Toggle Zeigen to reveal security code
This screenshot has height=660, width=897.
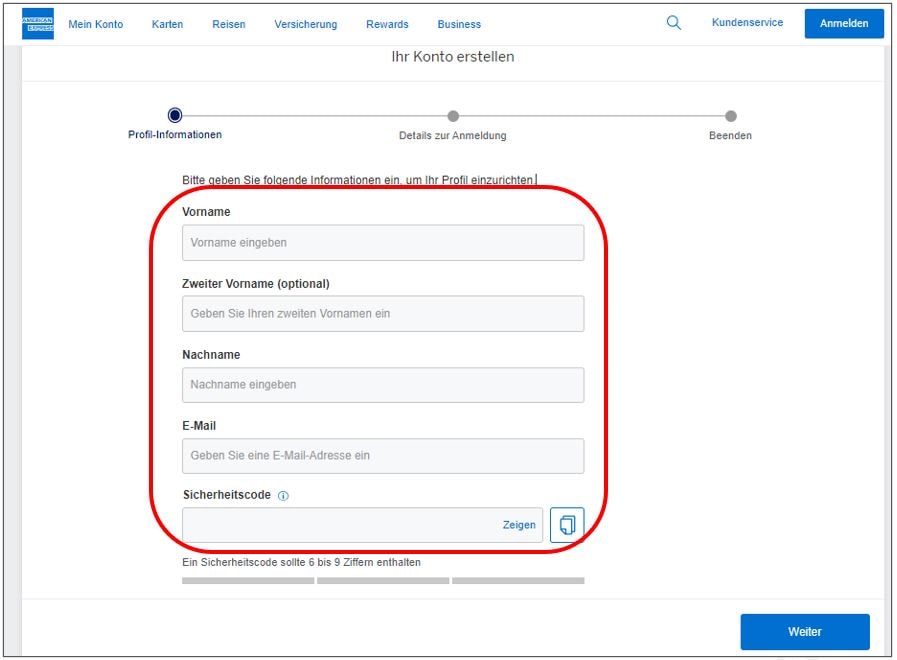(x=519, y=525)
